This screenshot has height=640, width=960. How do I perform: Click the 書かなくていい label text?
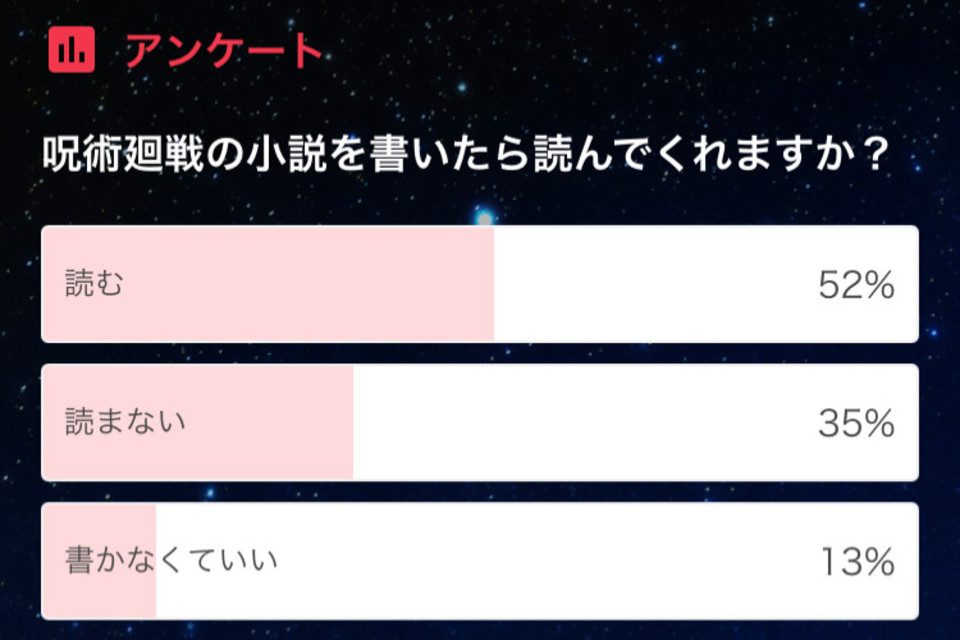171,561
